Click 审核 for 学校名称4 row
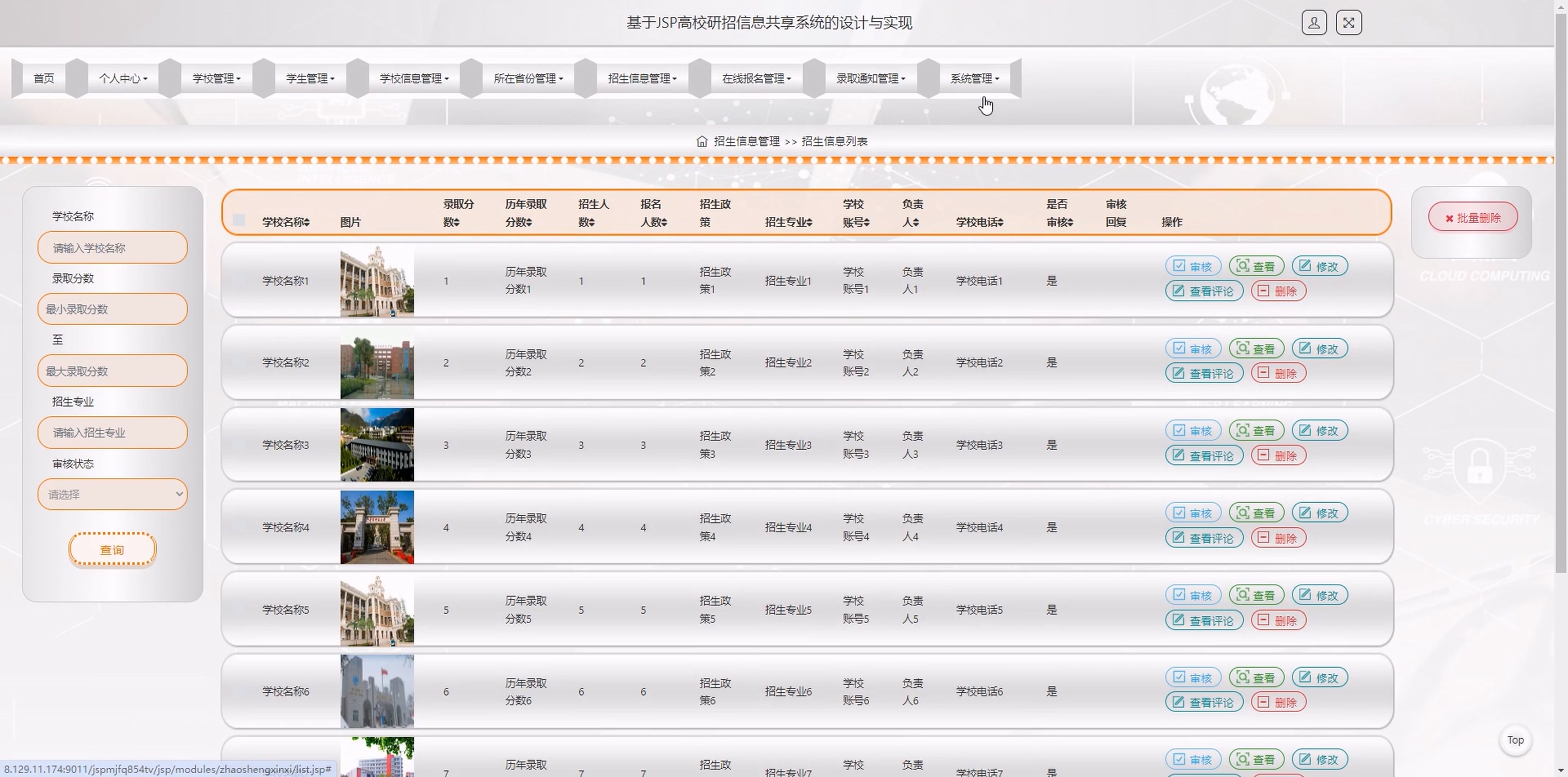 tap(1192, 513)
